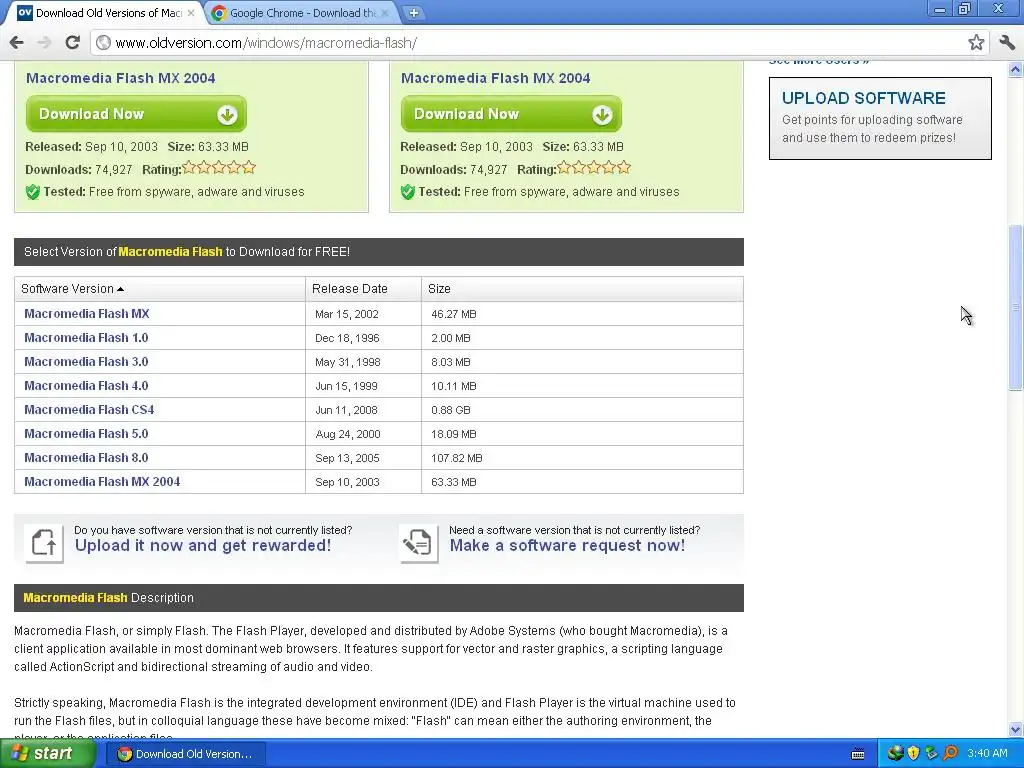Switch to the Google Chrome download tab
The height and width of the screenshot is (768, 1024).
coord(301,13)
